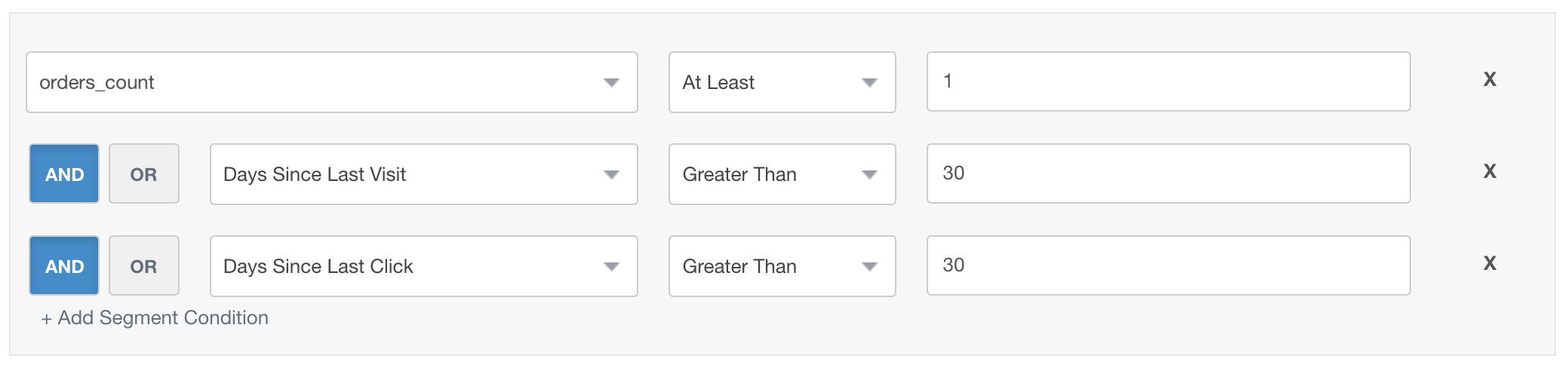The width and height of the screenshot is (1568, 374).
Task: Click the arrow icon in orders_count selector
Action: coord(611,83)
